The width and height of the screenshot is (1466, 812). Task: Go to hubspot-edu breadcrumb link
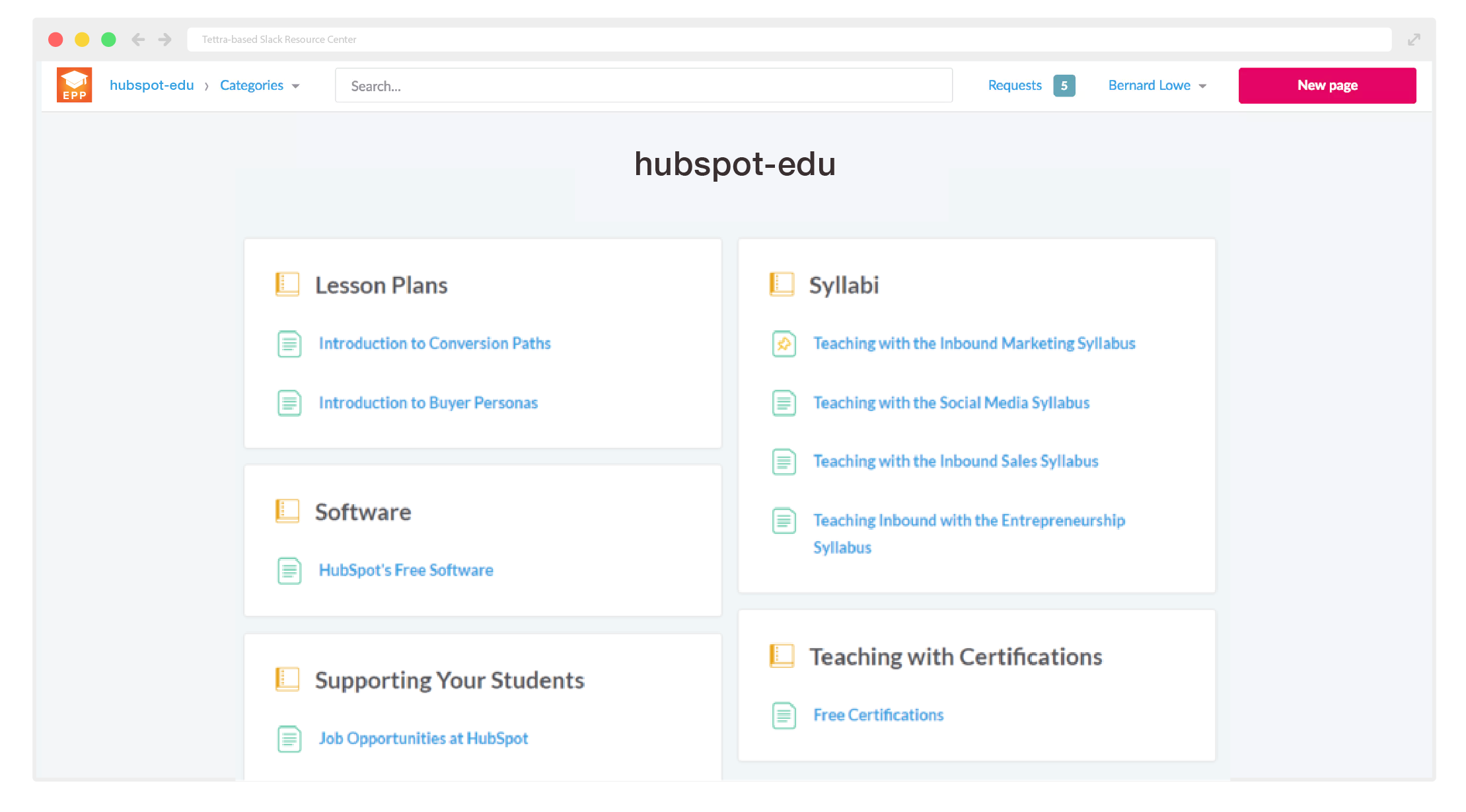point(152,85)
